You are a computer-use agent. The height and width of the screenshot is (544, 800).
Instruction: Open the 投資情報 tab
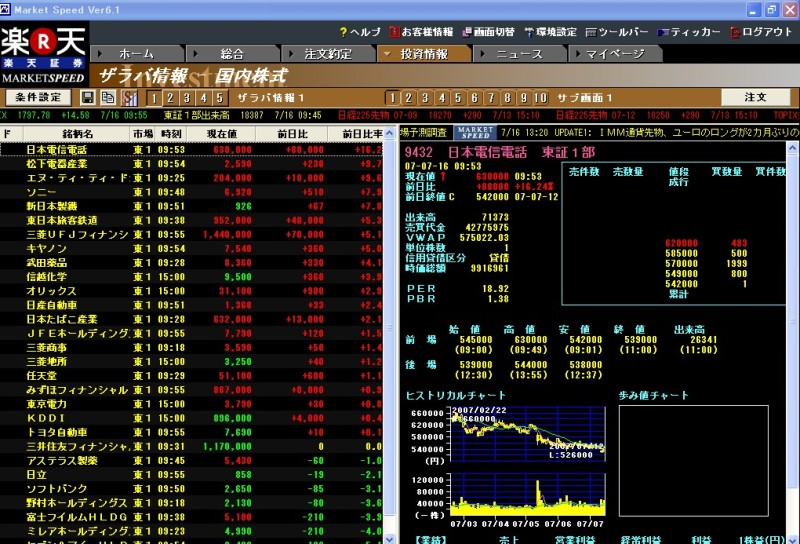click(x=423, y=54)
